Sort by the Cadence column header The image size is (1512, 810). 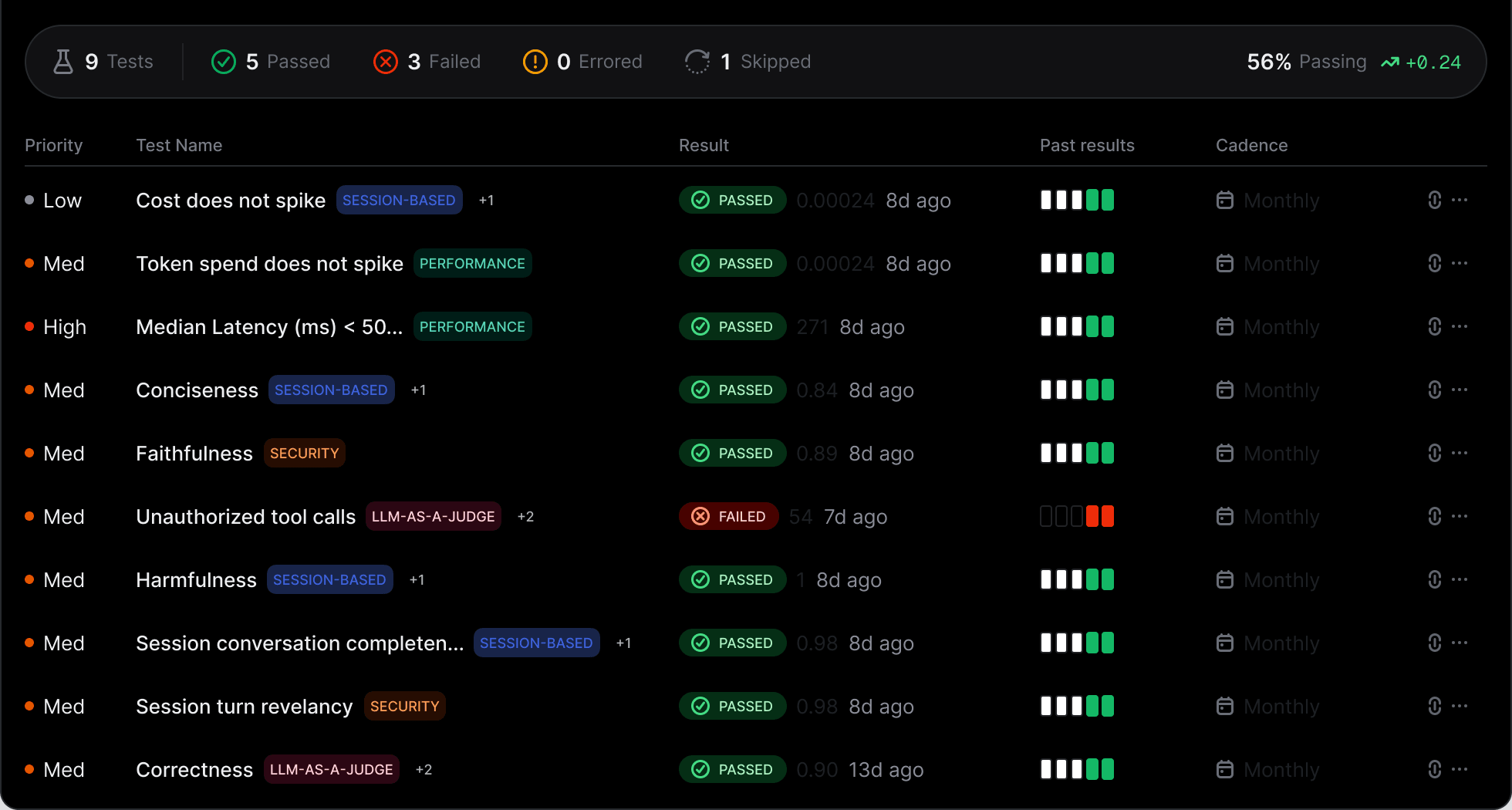(x=1251, y=145)
